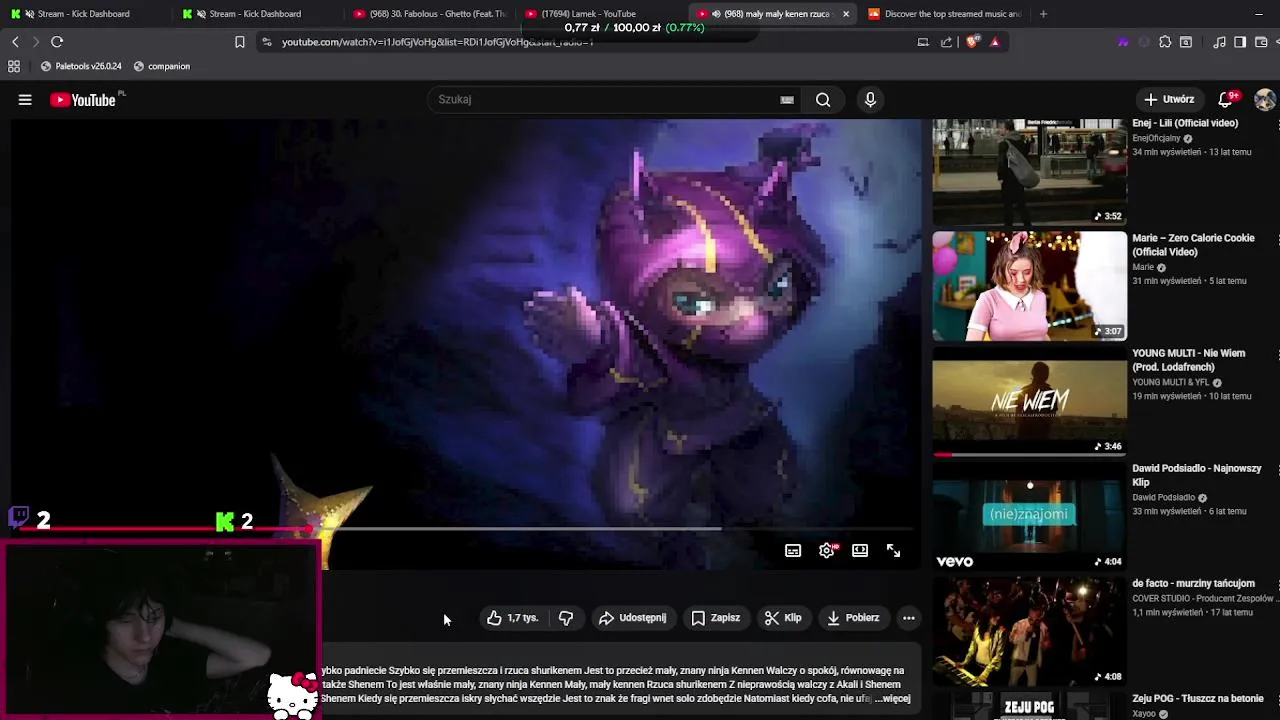Viewport: 1280px width, 720px height.
Task: Open Brave Rewards triangle icon
Action: pos(994,42)
